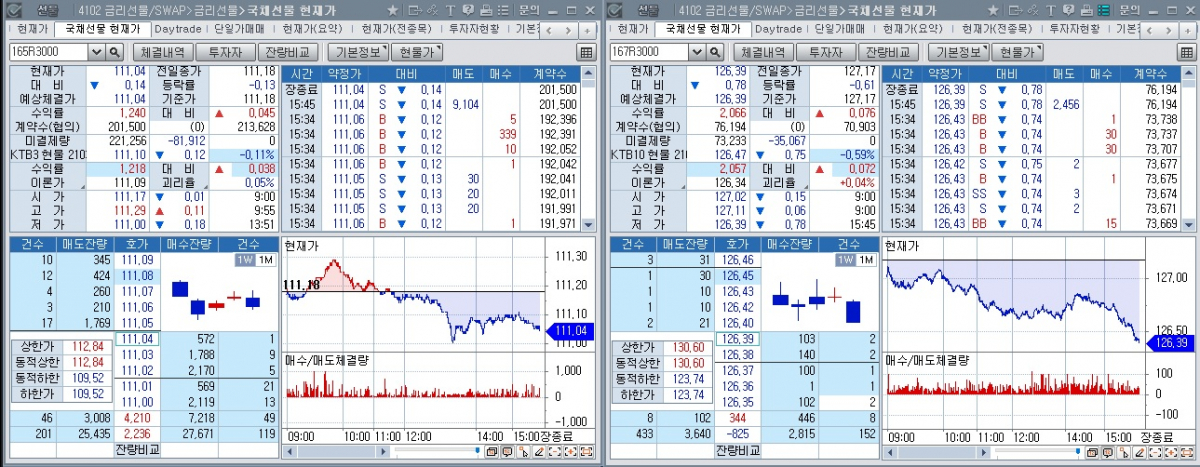Open 현재가(요약) tab in left window
The width and height of the screenshot is (1200, 467).
click(315, 29)
